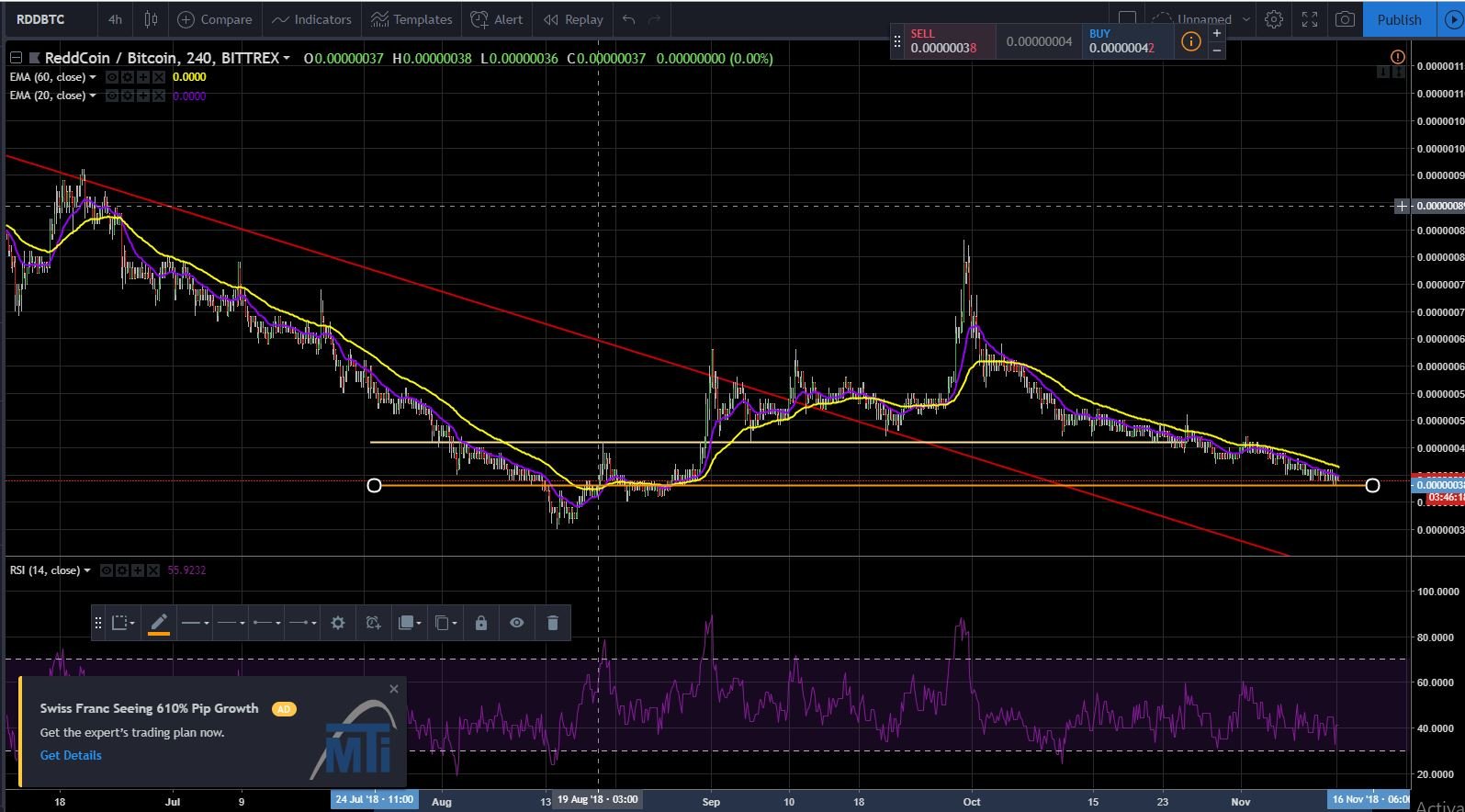The width and height of the screenshot is (1465, 812).
Task: Open the left line-end dropdown
Action: pos(266,623)
